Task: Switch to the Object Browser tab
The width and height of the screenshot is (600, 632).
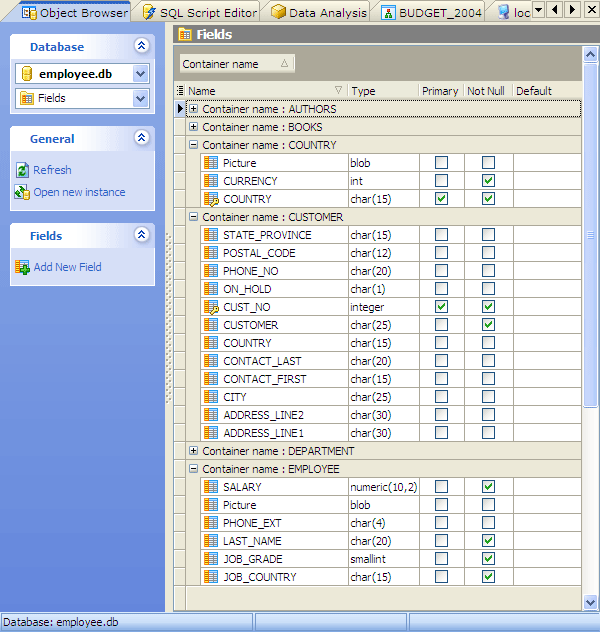Action: click(x=75, y=12)
